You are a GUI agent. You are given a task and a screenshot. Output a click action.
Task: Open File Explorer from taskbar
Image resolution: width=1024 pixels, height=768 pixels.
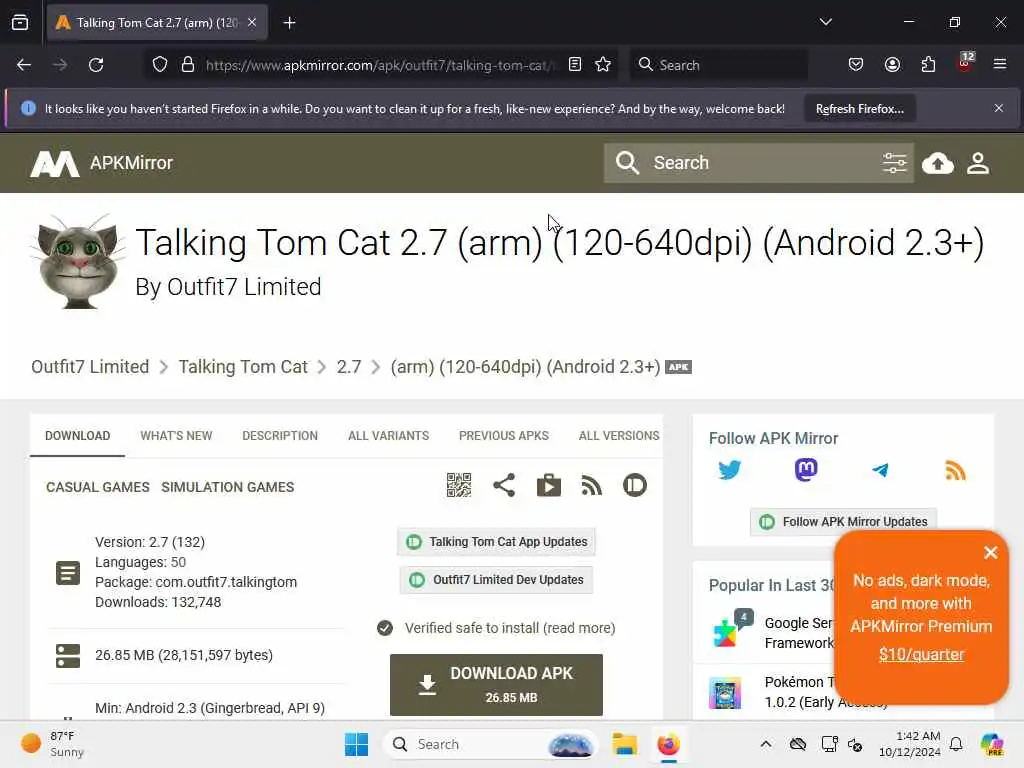624,744
